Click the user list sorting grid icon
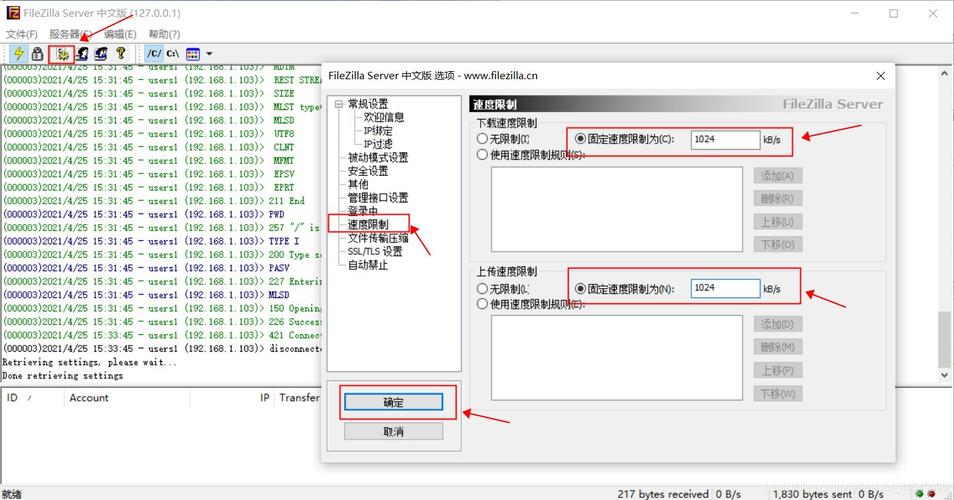This screenshot has height=500, width=954. [x=193, y=54]
